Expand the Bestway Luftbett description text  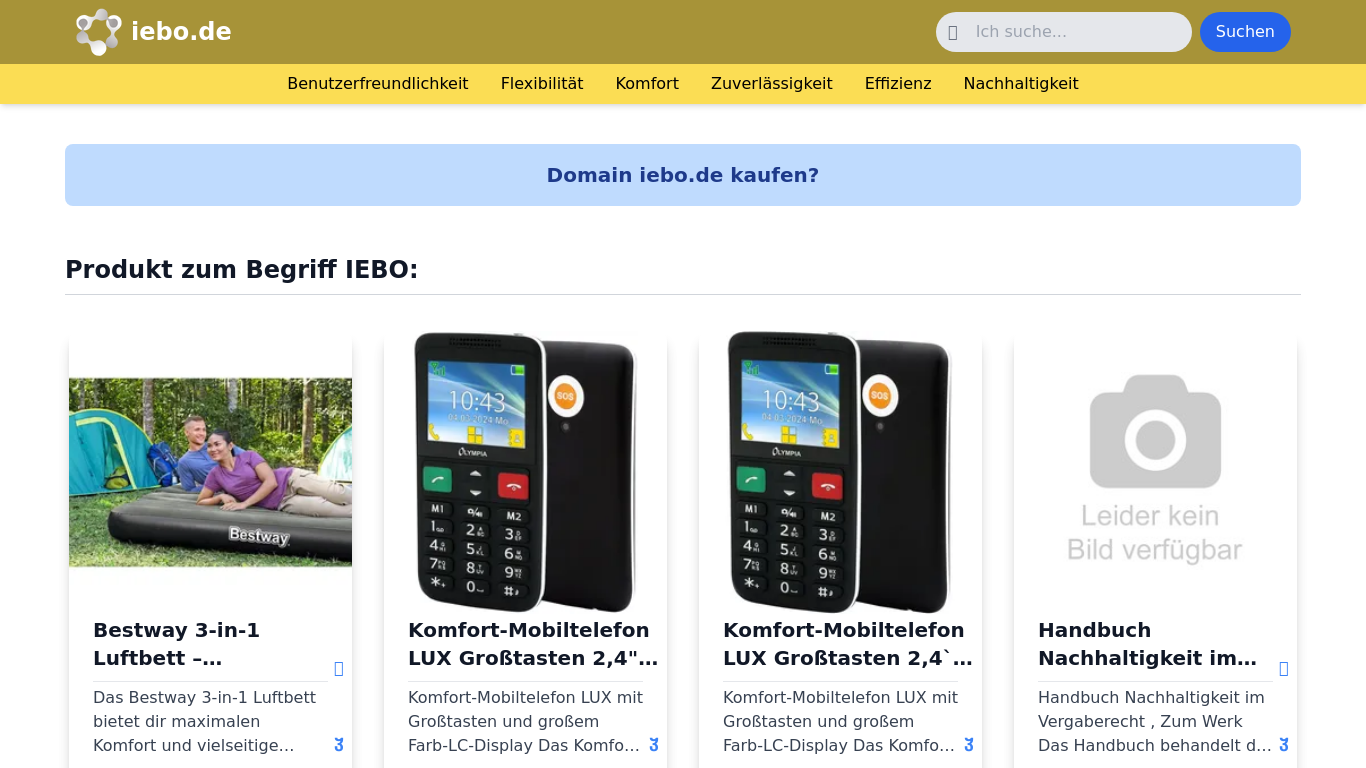coord(339,745)
